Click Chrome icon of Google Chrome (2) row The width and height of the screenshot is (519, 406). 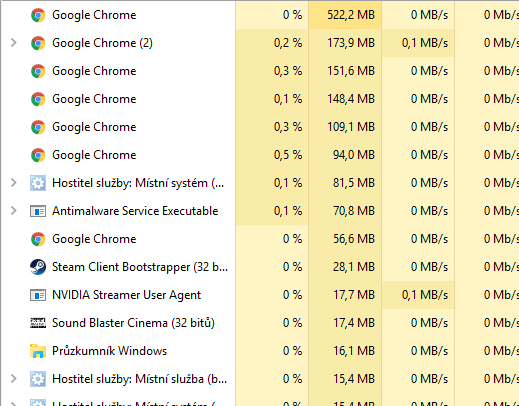(x=38, y=43)
